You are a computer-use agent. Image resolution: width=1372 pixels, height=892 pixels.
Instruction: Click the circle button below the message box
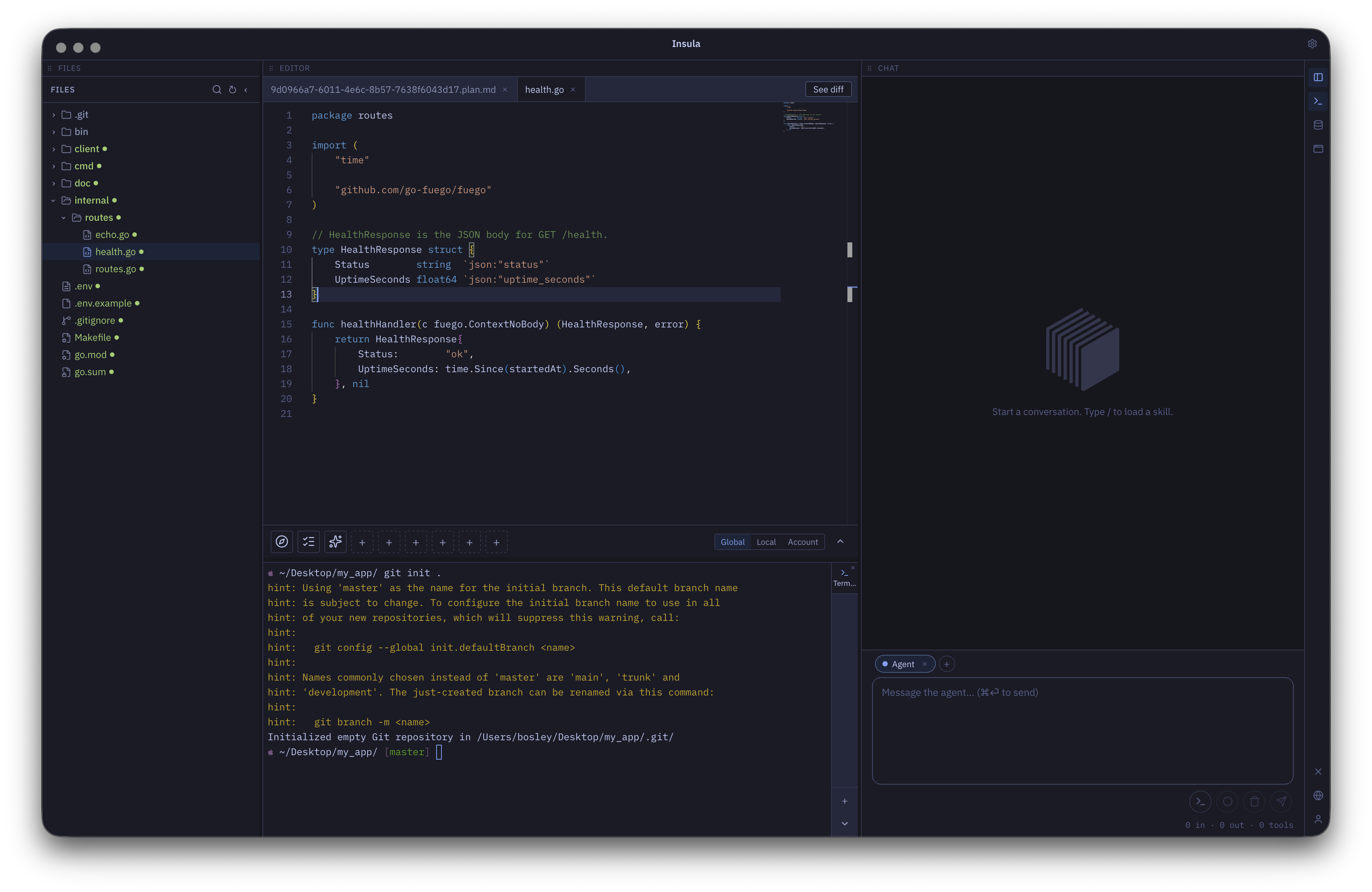tap(1227, 801)
